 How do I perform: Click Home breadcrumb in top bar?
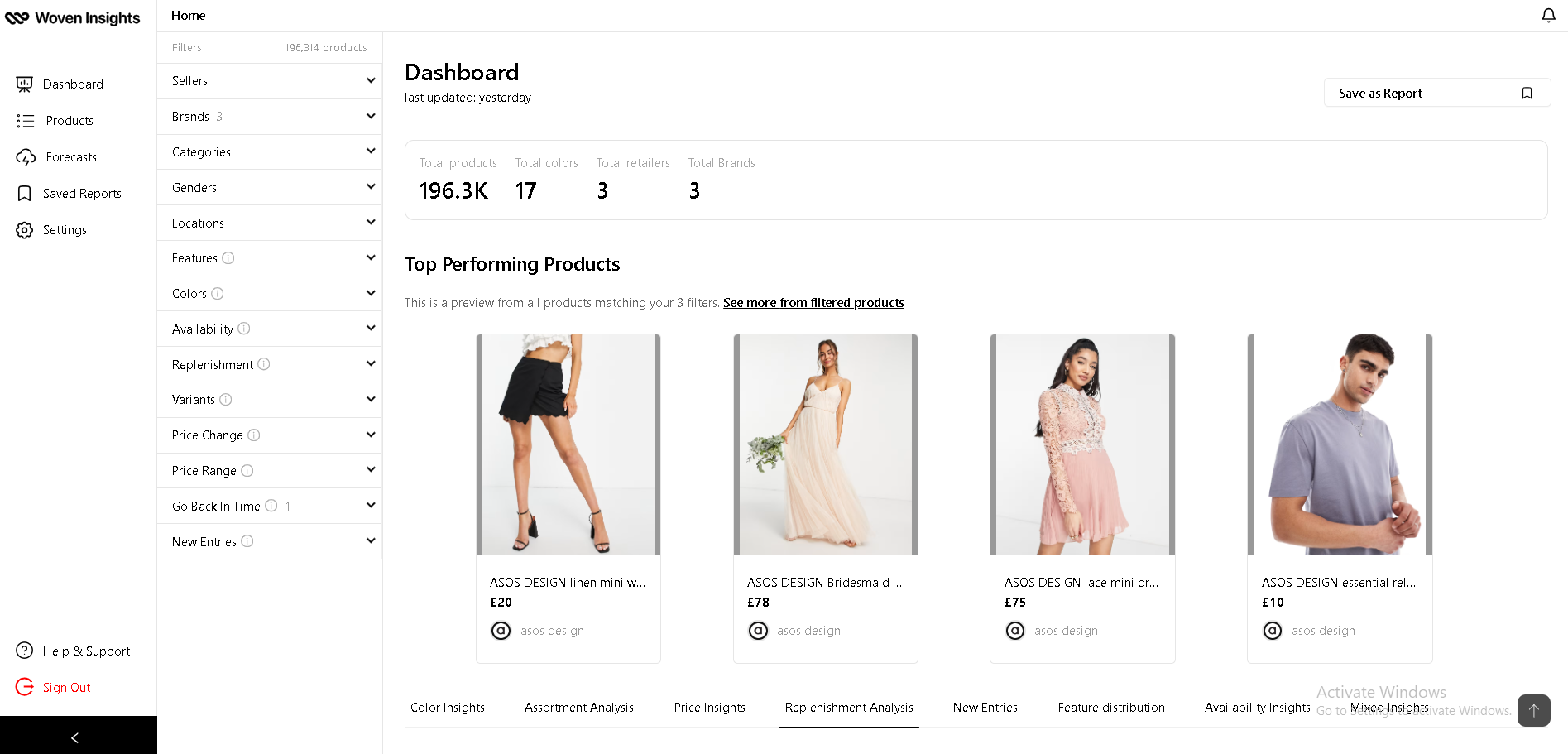pos(189,16)
